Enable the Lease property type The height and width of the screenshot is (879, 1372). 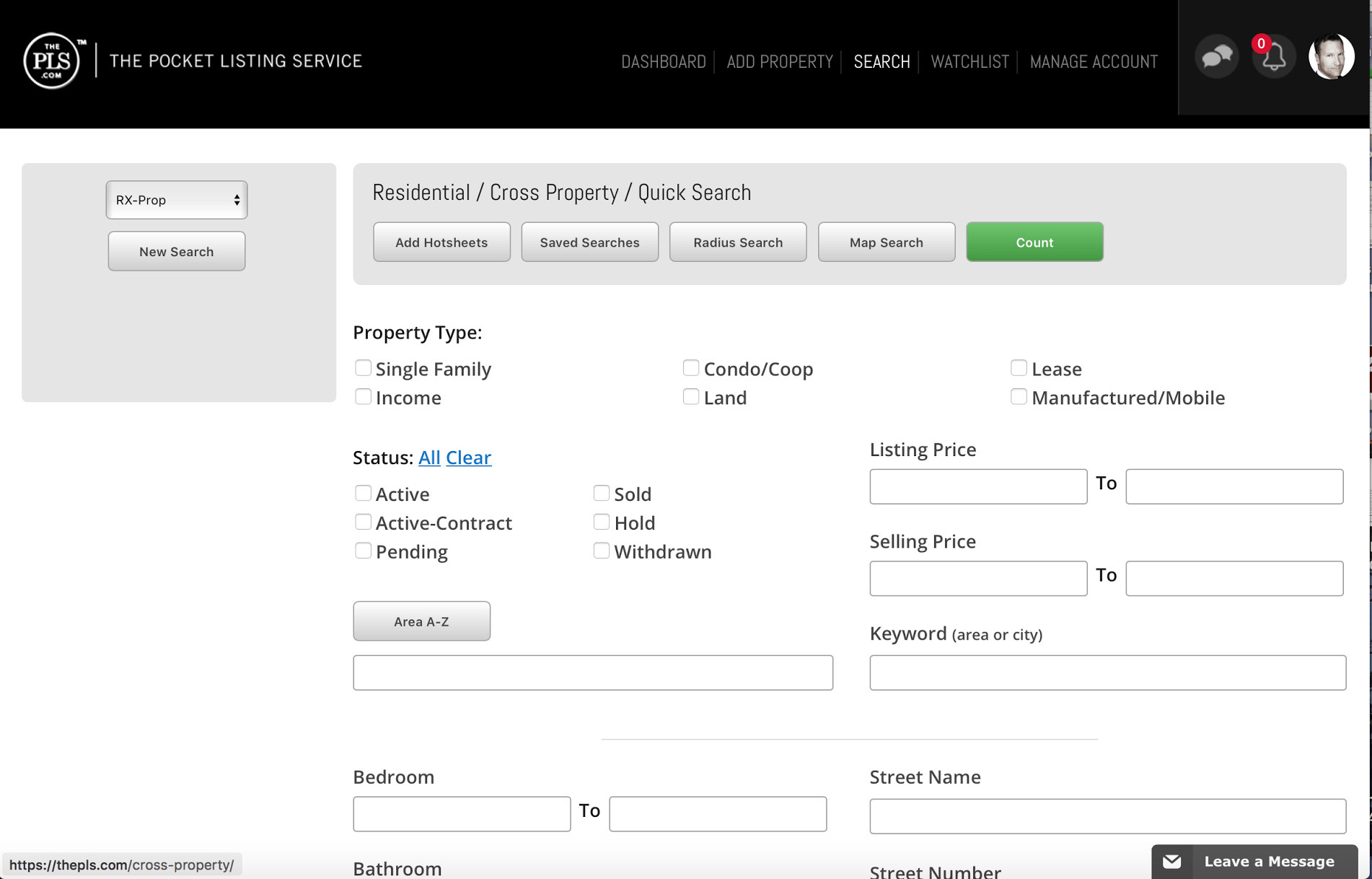[x=1018, y=367]
